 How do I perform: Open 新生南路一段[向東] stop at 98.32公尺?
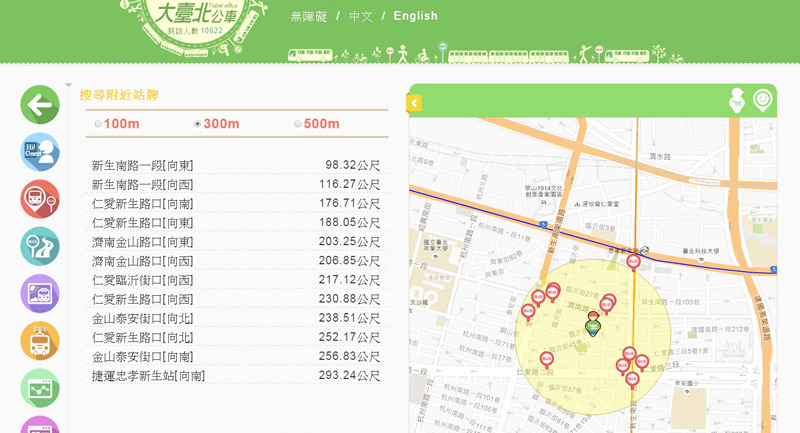point(143,165)
